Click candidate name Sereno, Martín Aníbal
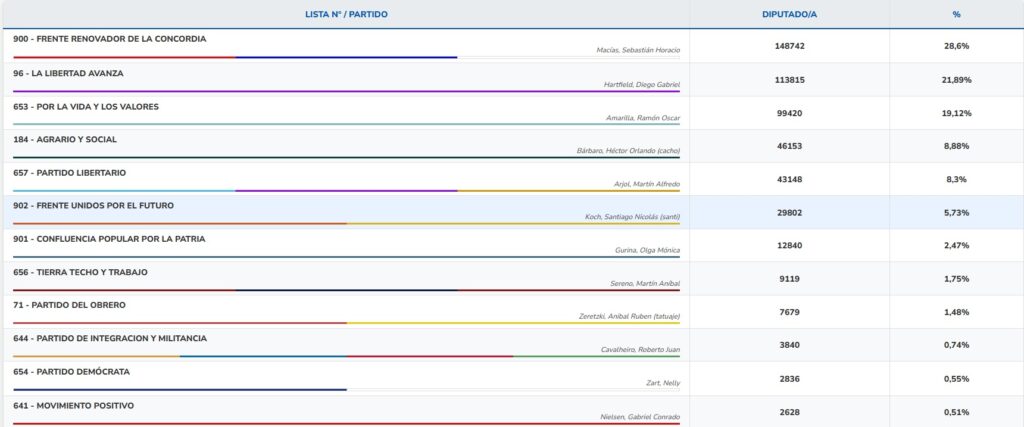This screenshot has height=427, width=1024. point(645,283)
